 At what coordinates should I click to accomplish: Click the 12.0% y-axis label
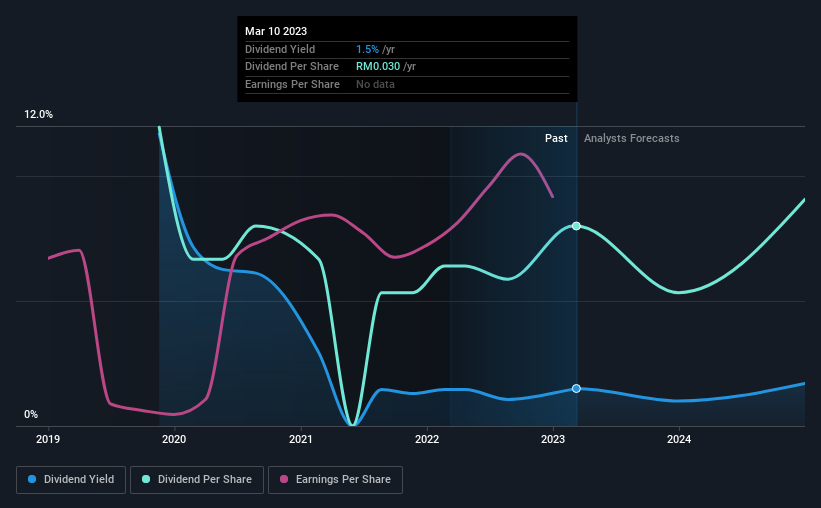[38, 115]
